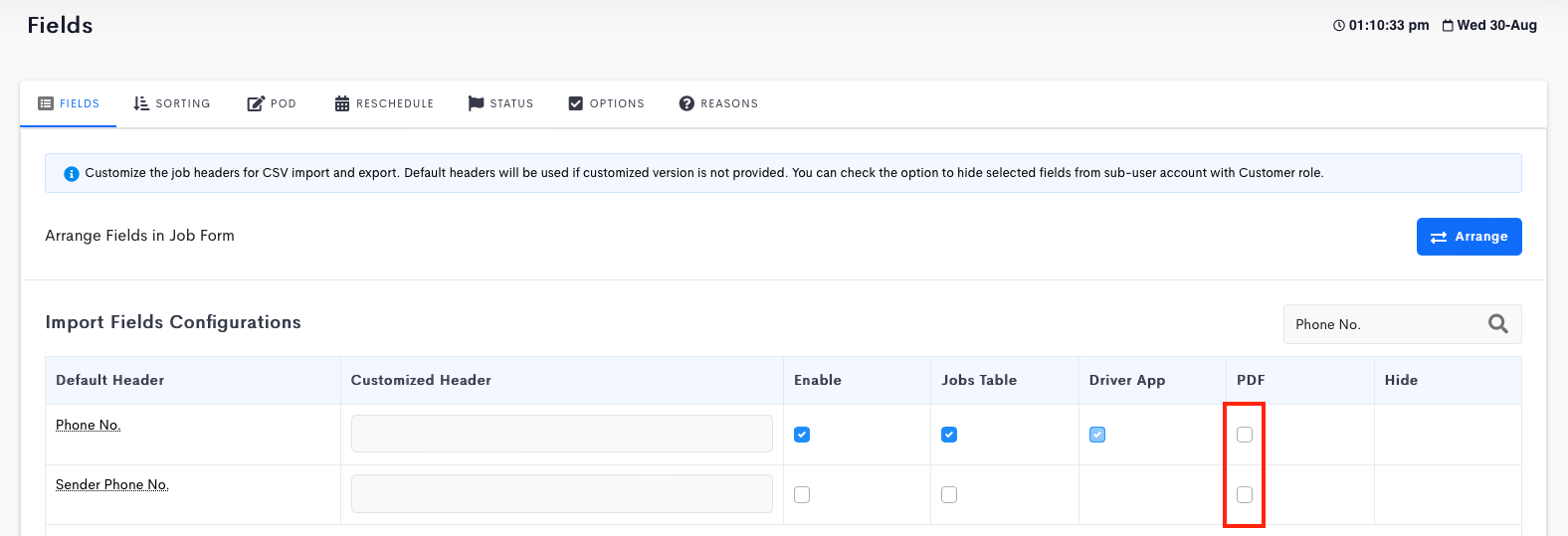Image resolution: width=1568 pixels, height=536 pixels.
Task: Uncheck Jobs Table for Phone No.
Action: (949, 435)
